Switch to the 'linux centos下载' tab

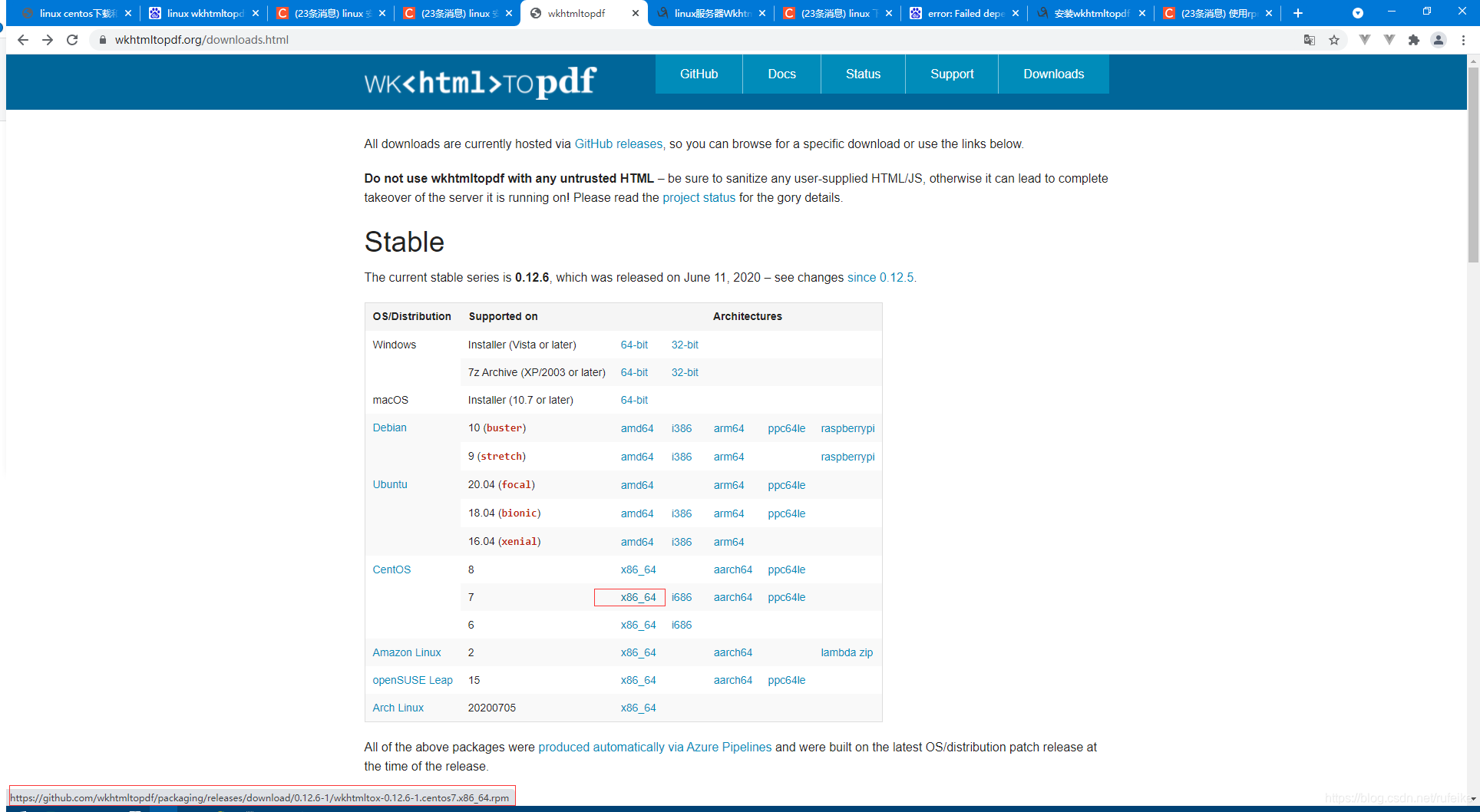point(77,13)
